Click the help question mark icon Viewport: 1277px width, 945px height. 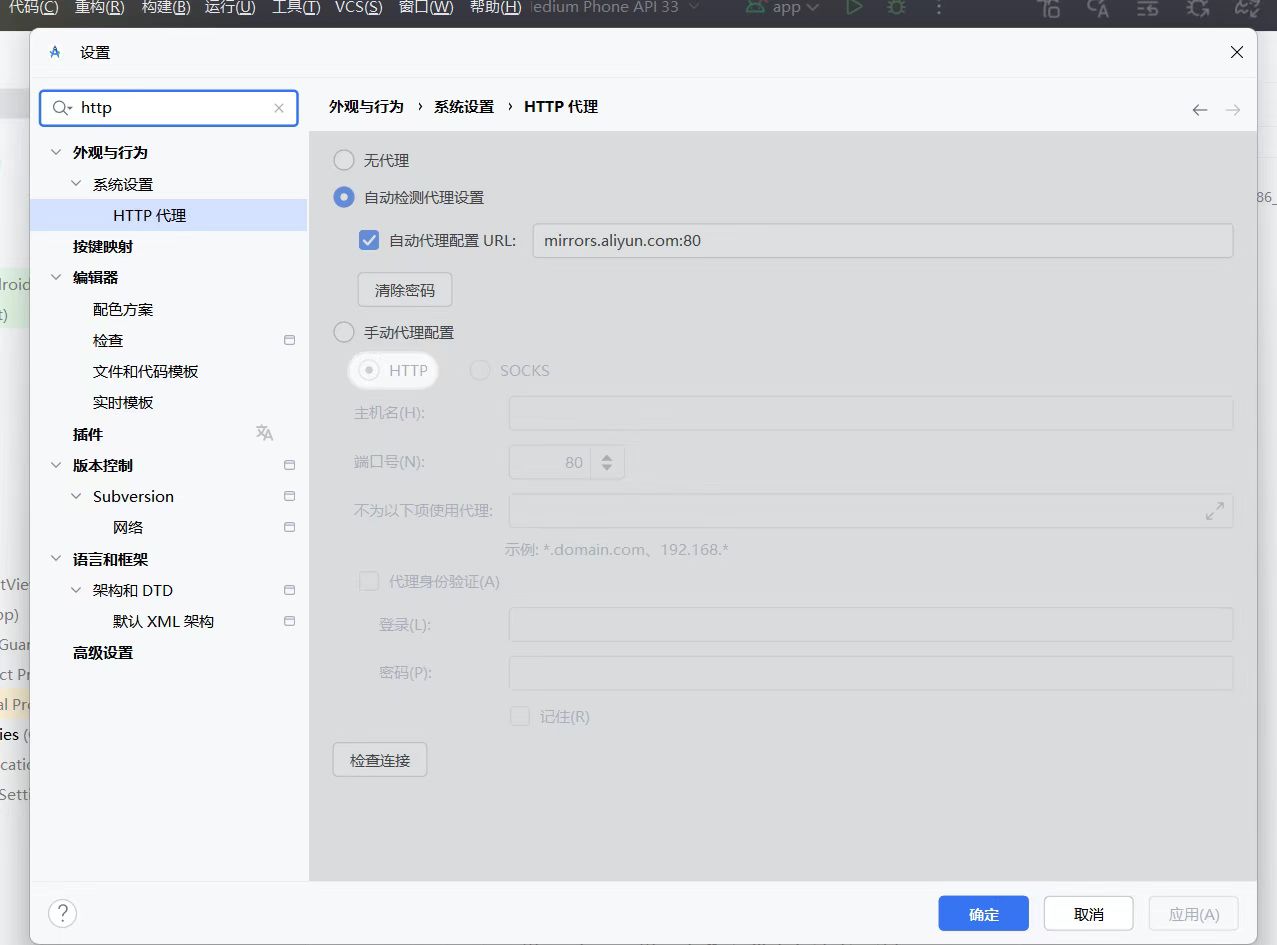coord(62,913)
